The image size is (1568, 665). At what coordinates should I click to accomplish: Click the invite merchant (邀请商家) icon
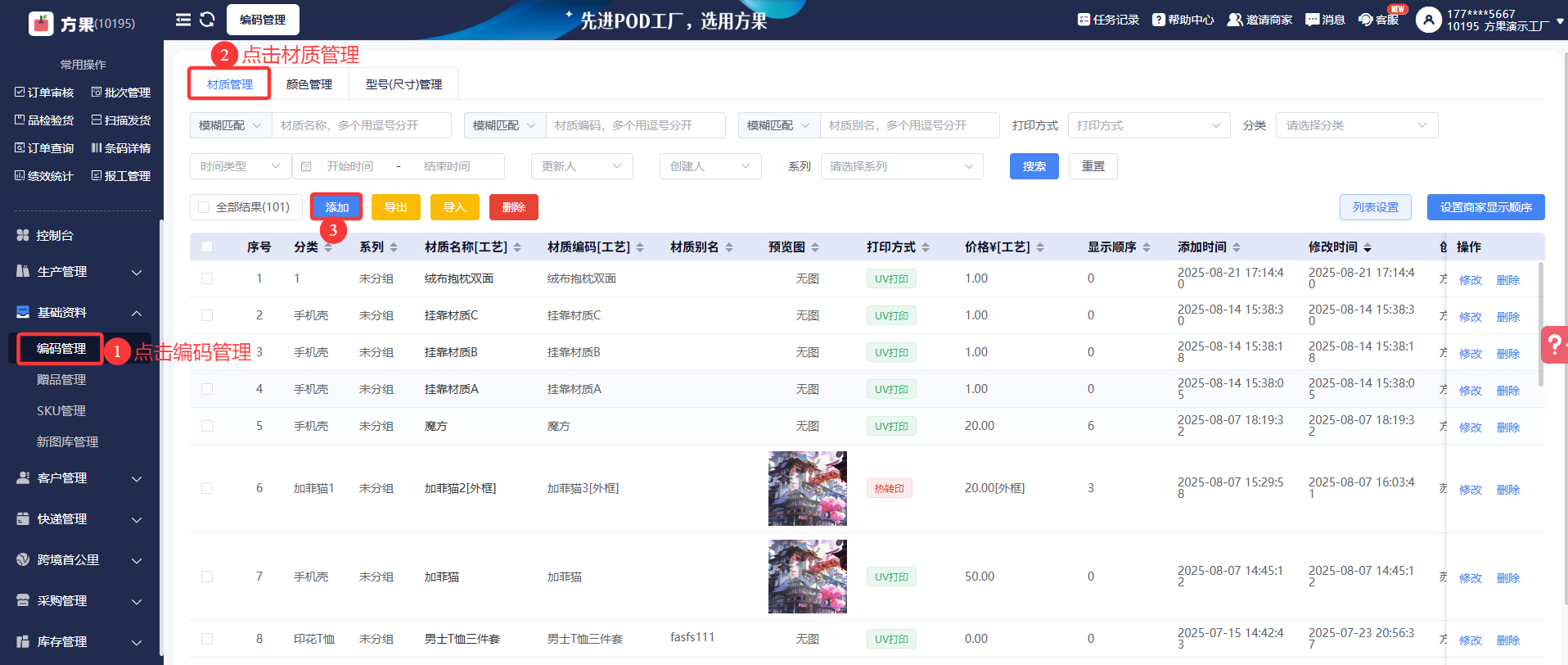click(x=1234, y=20)
